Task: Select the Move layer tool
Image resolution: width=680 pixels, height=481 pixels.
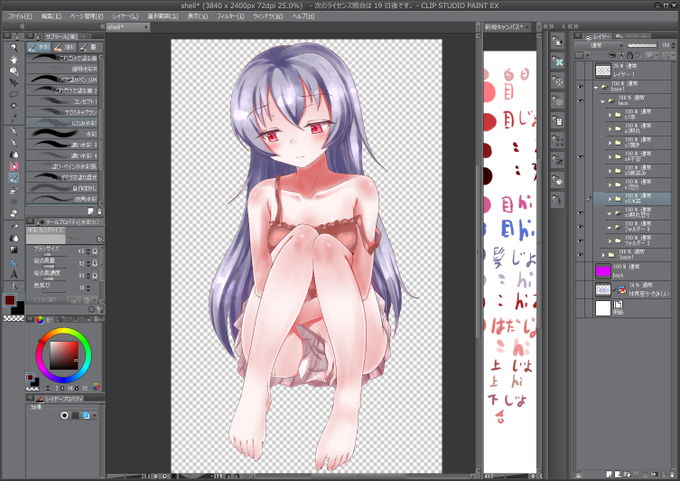Action: coord(14,82)
